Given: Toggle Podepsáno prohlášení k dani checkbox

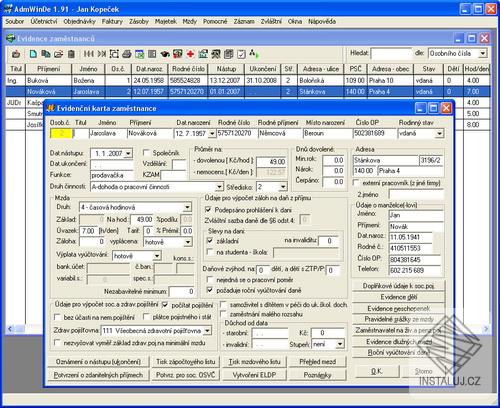Looking at the screenshot, I should coord(208,210).
